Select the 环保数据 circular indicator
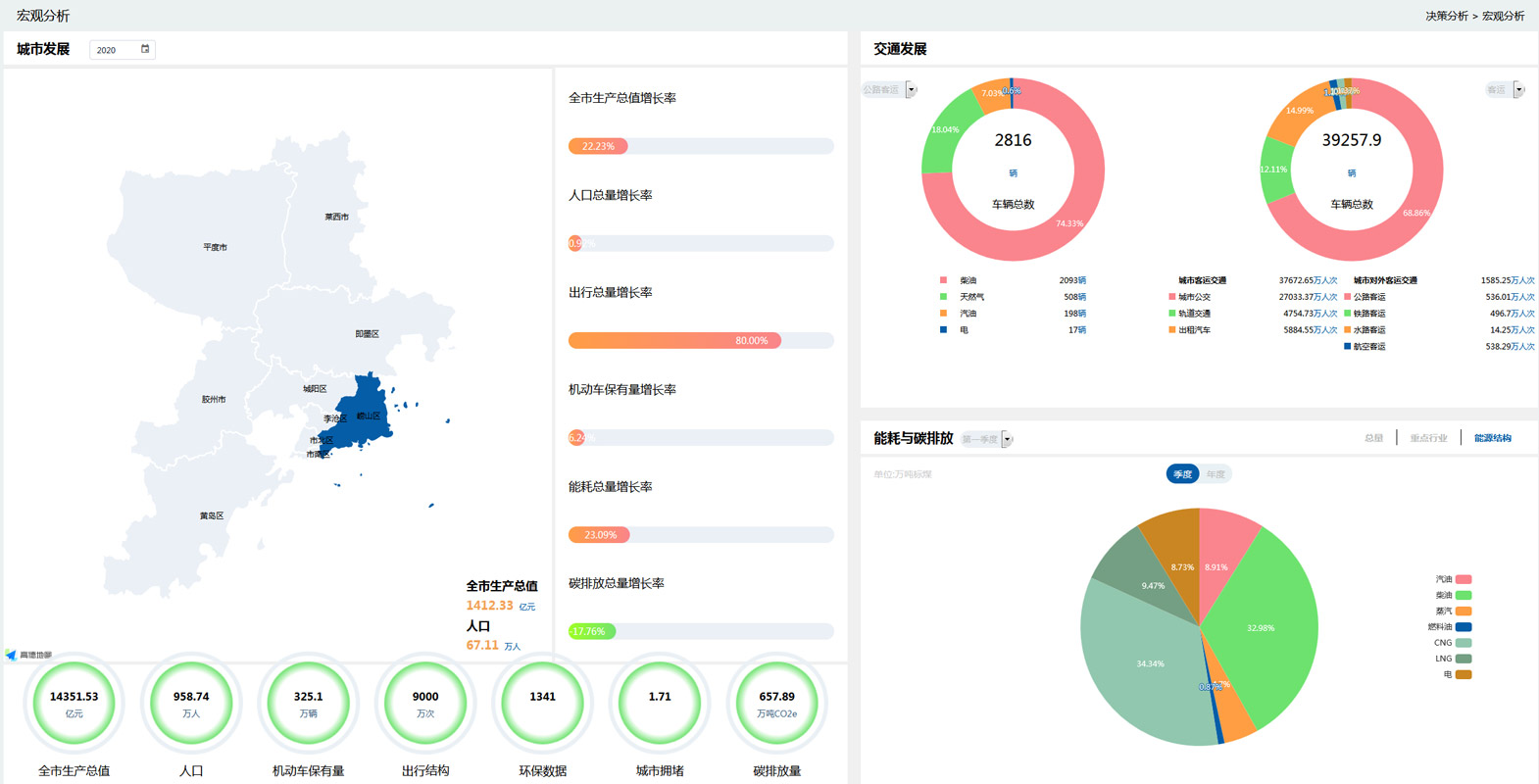This screenshot has height=784, width=1539. tap(542, 704)
